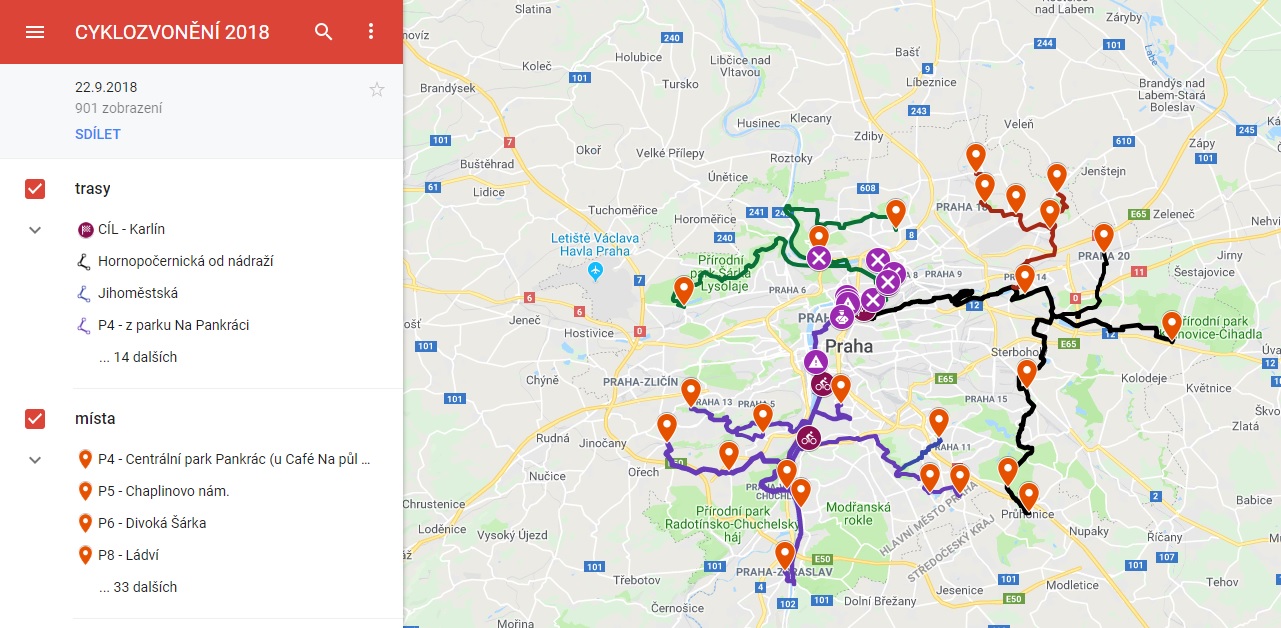Select the orange pin near Divoká Šárka park

684,290
